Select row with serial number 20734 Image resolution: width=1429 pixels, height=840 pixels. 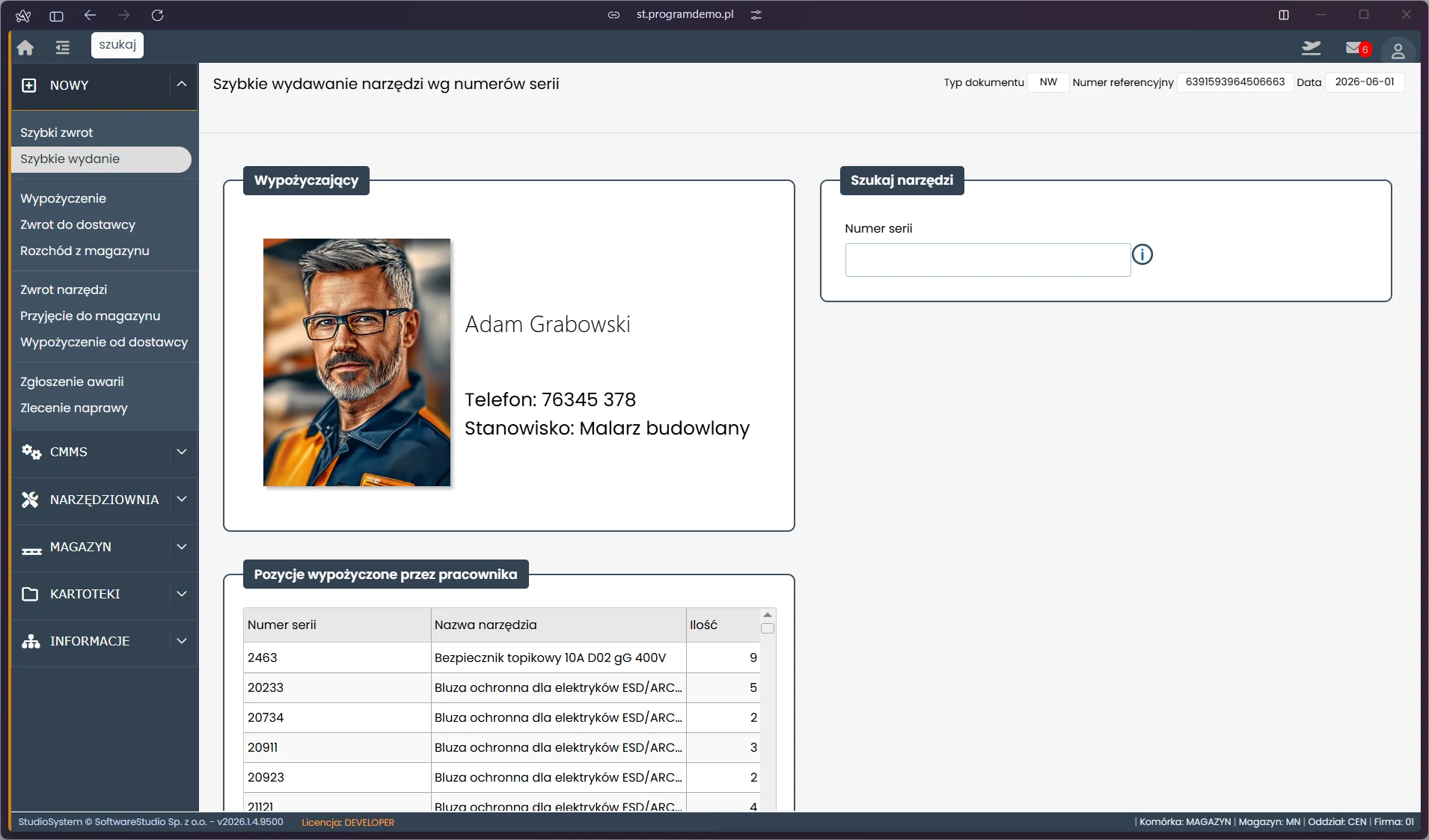(x=501, y=717)
